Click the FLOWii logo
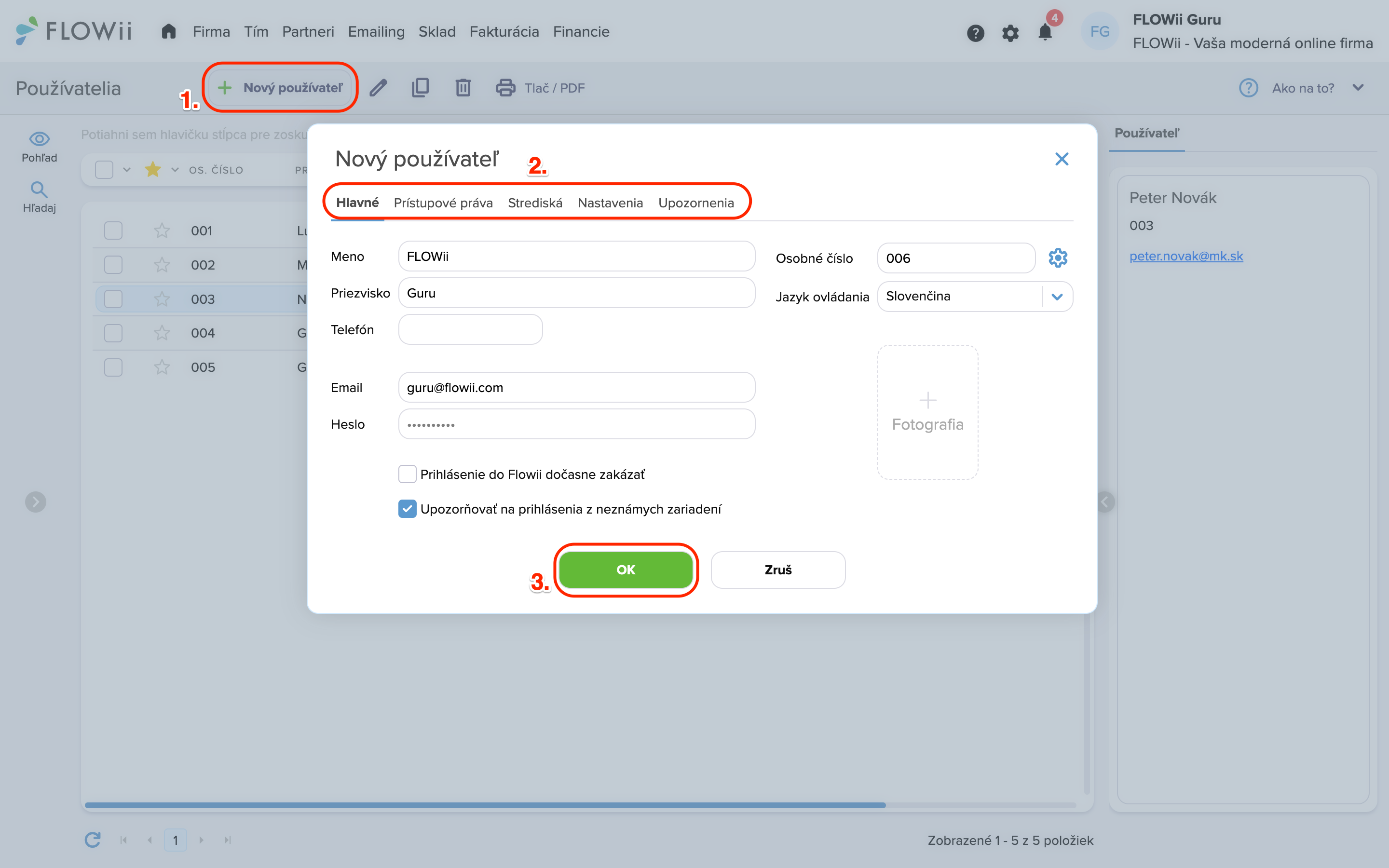Image resolution: width=1389 pixels, height=868 pixels. coord(74,31)
